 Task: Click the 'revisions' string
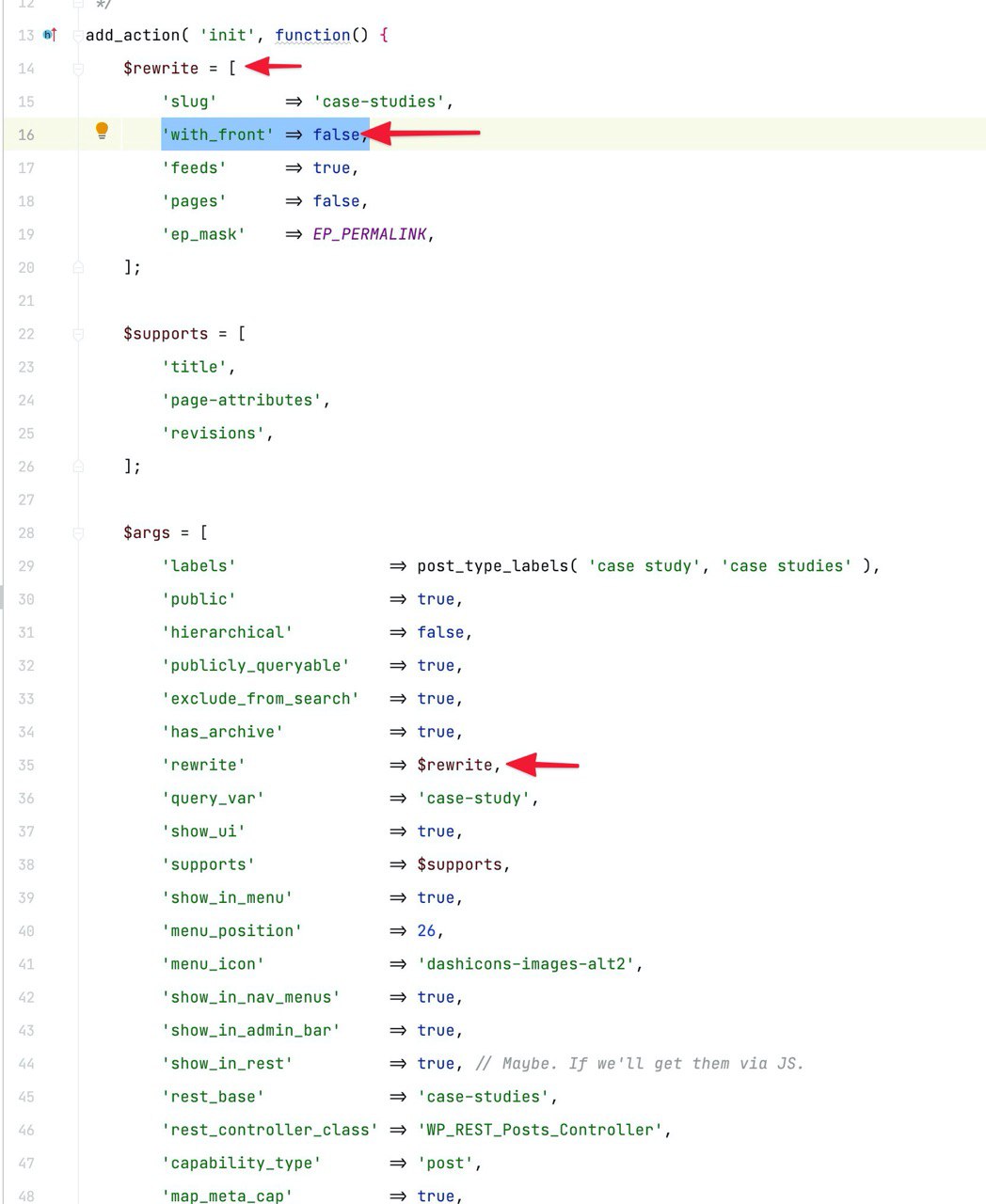click(x=213, y=434)
